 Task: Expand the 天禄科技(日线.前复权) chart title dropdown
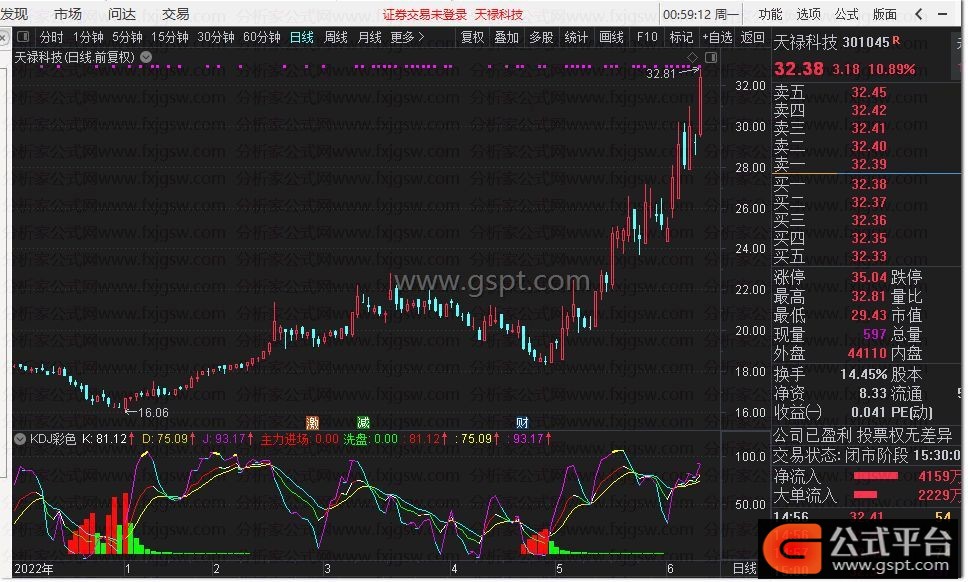click(146, 57)
